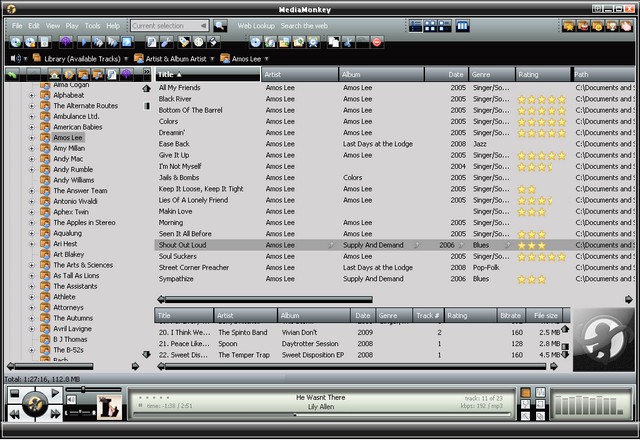This screenshot has height=440, width=640.
Task: Click the purple podcast icon in main toolbar
Action: click(x=66, y=42)
